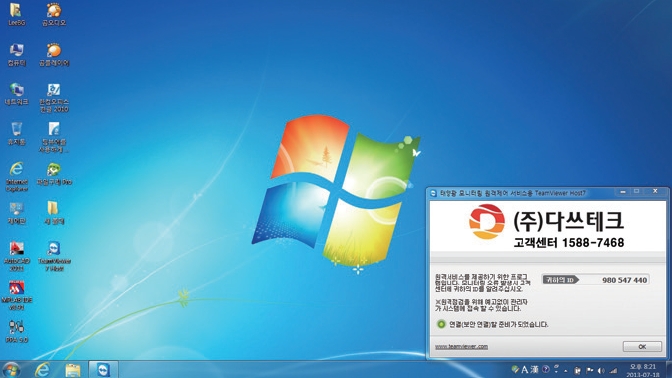Open Internet Explorer from the taskbar

tap(42, 369)
